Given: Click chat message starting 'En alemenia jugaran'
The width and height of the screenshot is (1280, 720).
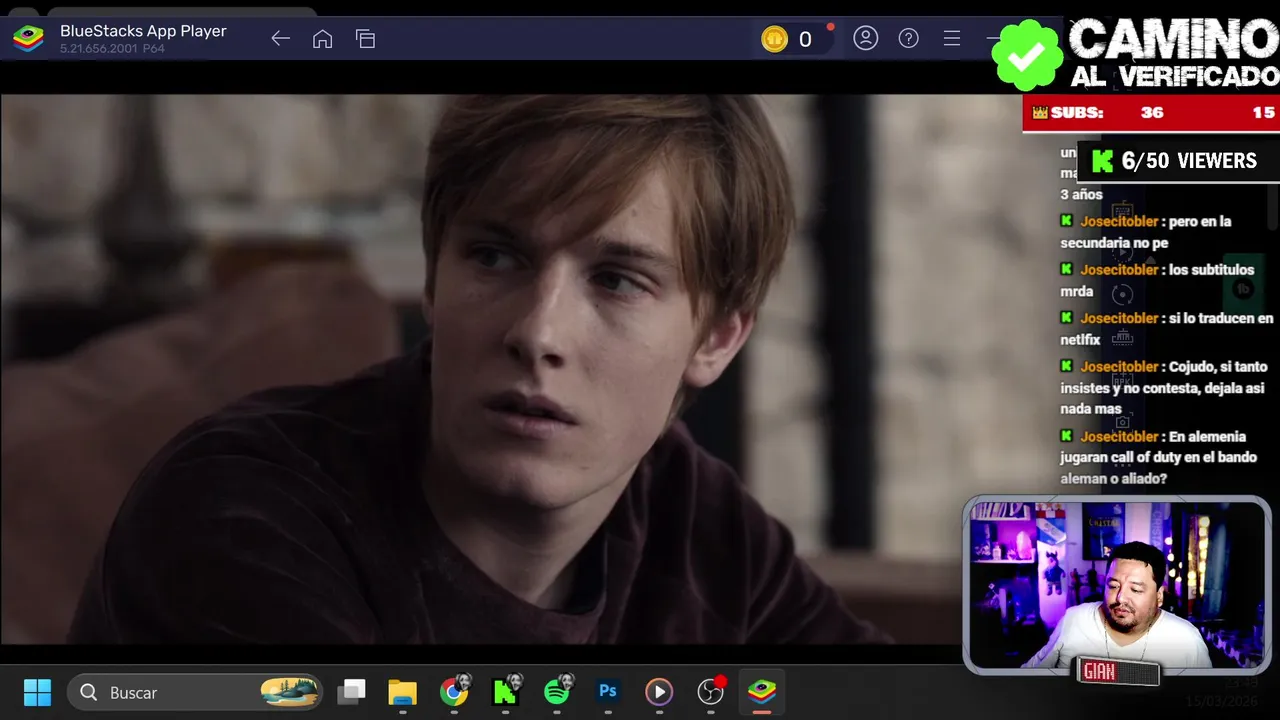Looking at the screenshot, I should 1158,457.
